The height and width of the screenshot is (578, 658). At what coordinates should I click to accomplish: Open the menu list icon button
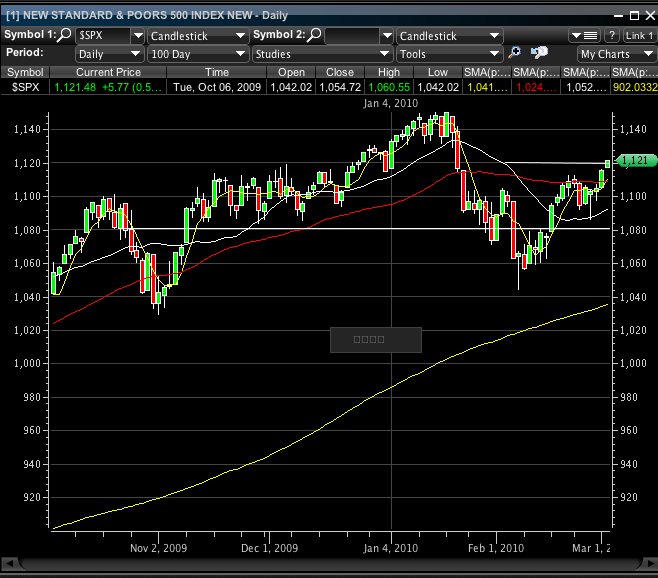[x=590, y=35]
